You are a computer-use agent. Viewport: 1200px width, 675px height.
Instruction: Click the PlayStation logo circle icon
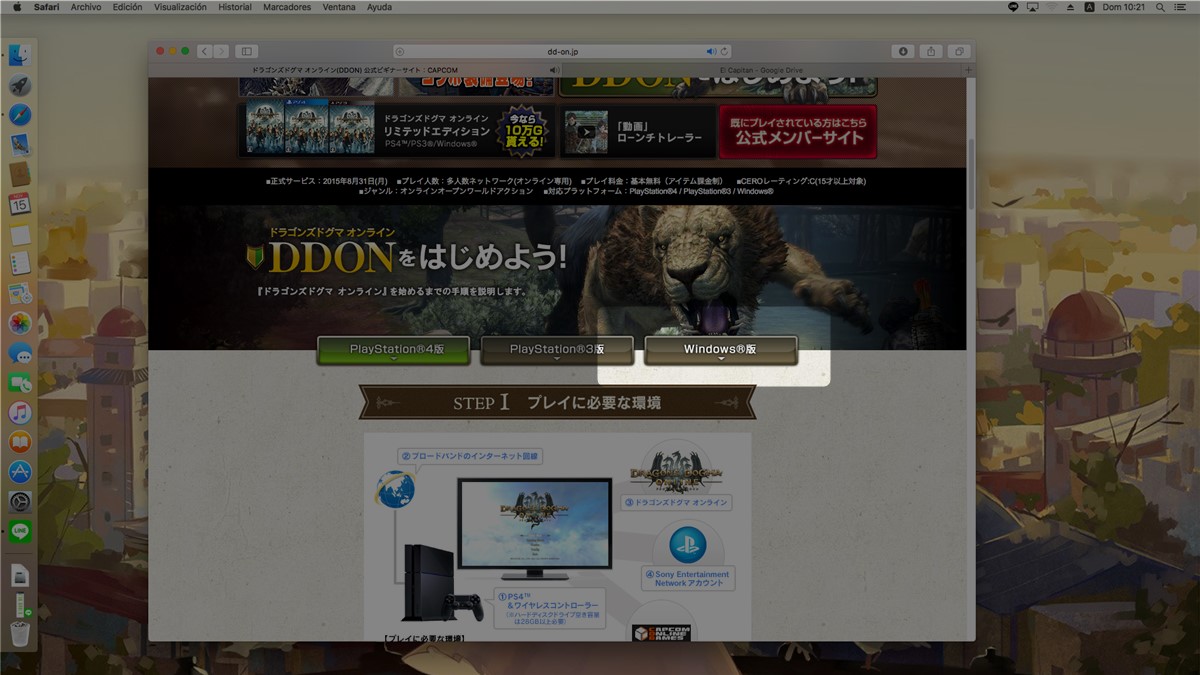point(687,544)
